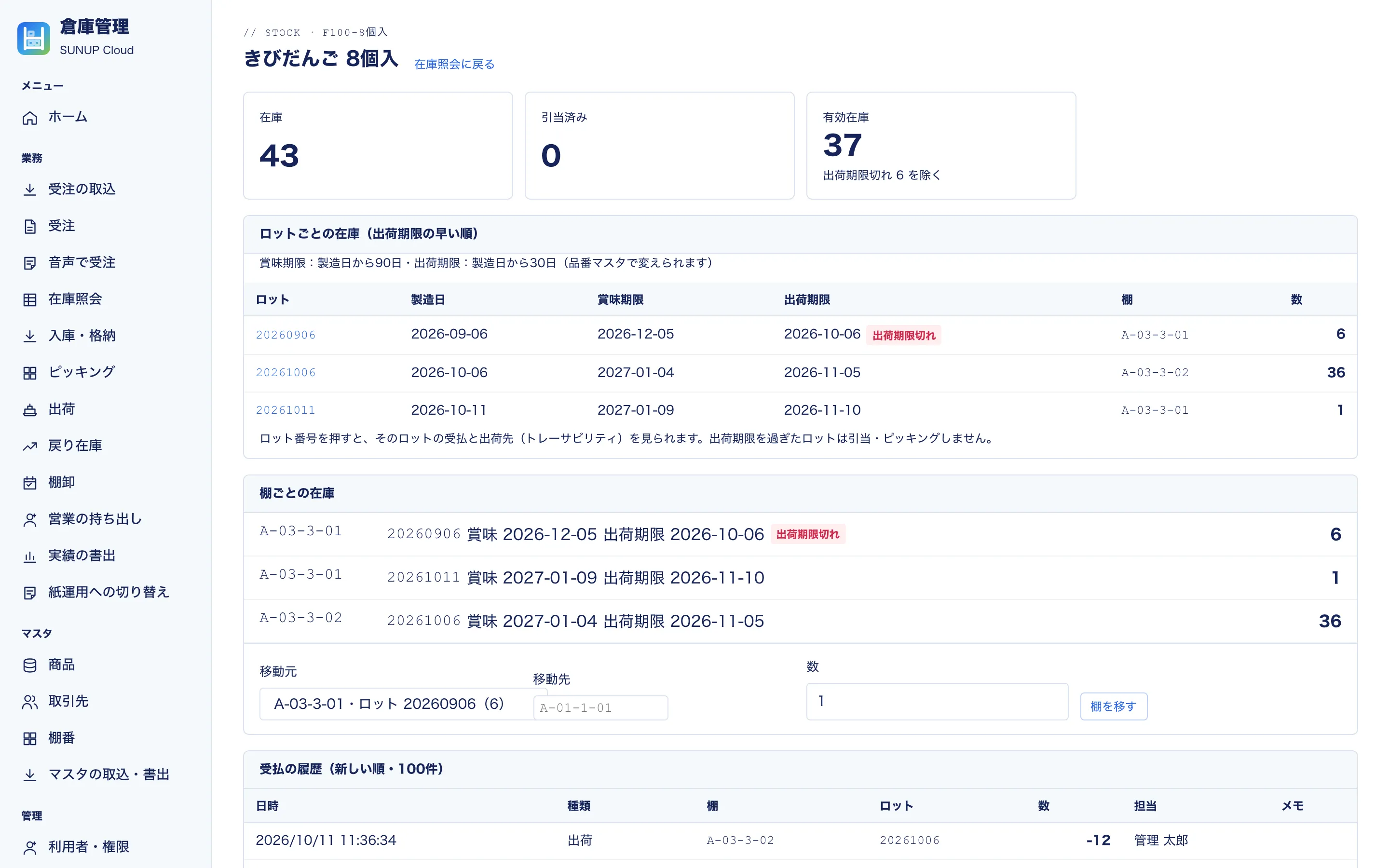Click 製造日 cell 2026-10-06

coord(449,373)
